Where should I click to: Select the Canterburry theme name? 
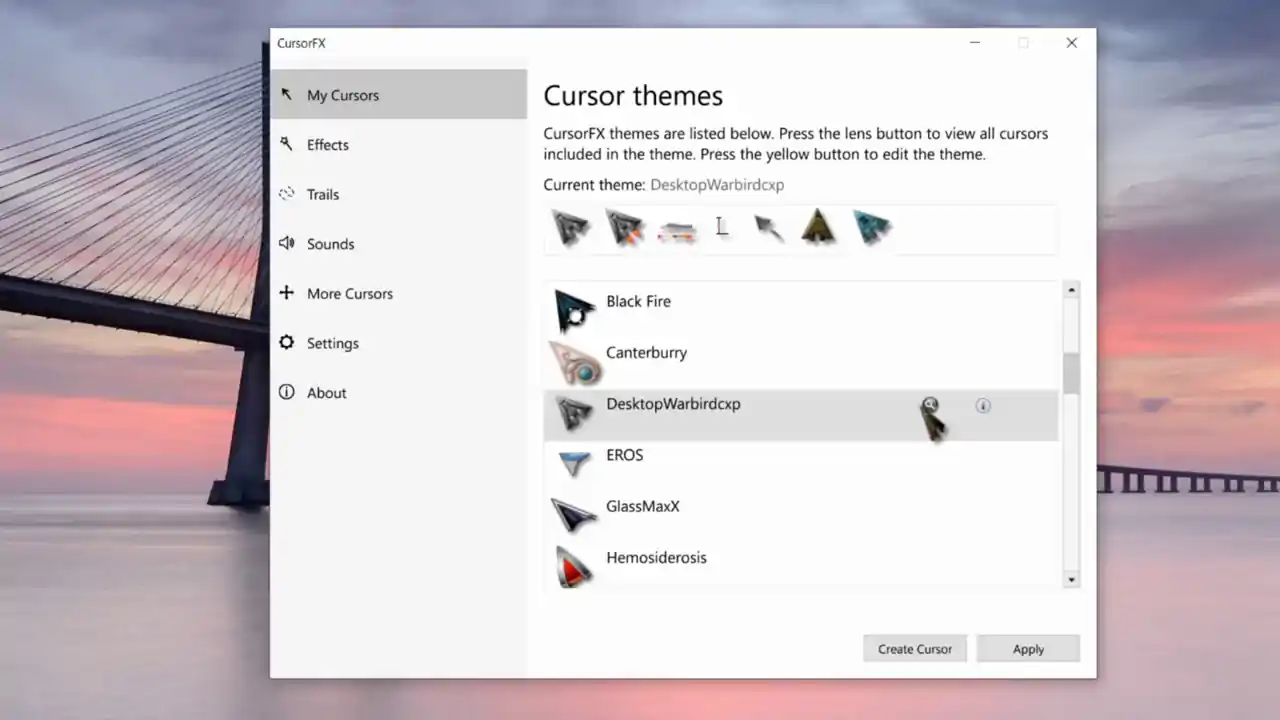click(x=646, y=353)
